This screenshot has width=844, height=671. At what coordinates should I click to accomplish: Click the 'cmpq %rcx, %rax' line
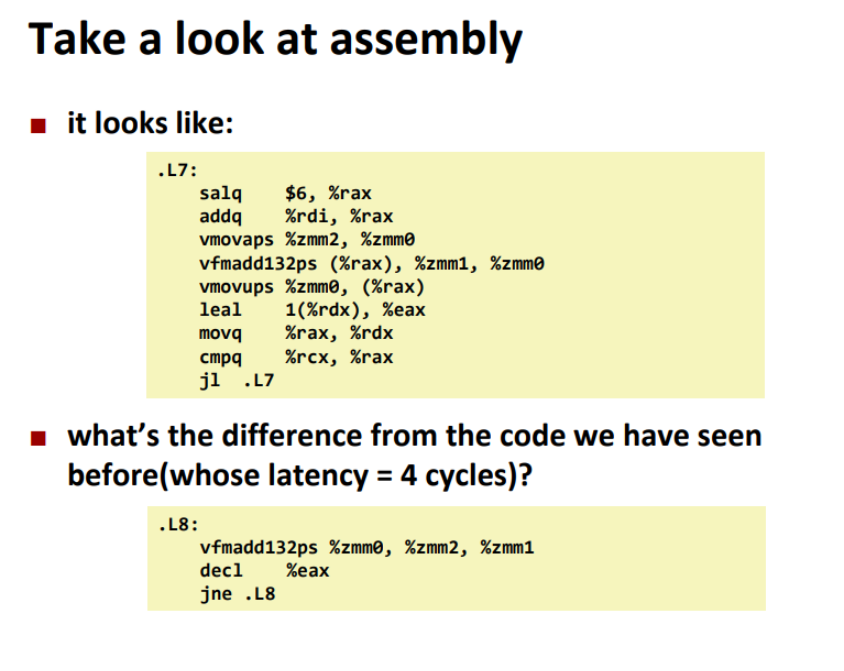pyautogui.click(x=296, y=357)
